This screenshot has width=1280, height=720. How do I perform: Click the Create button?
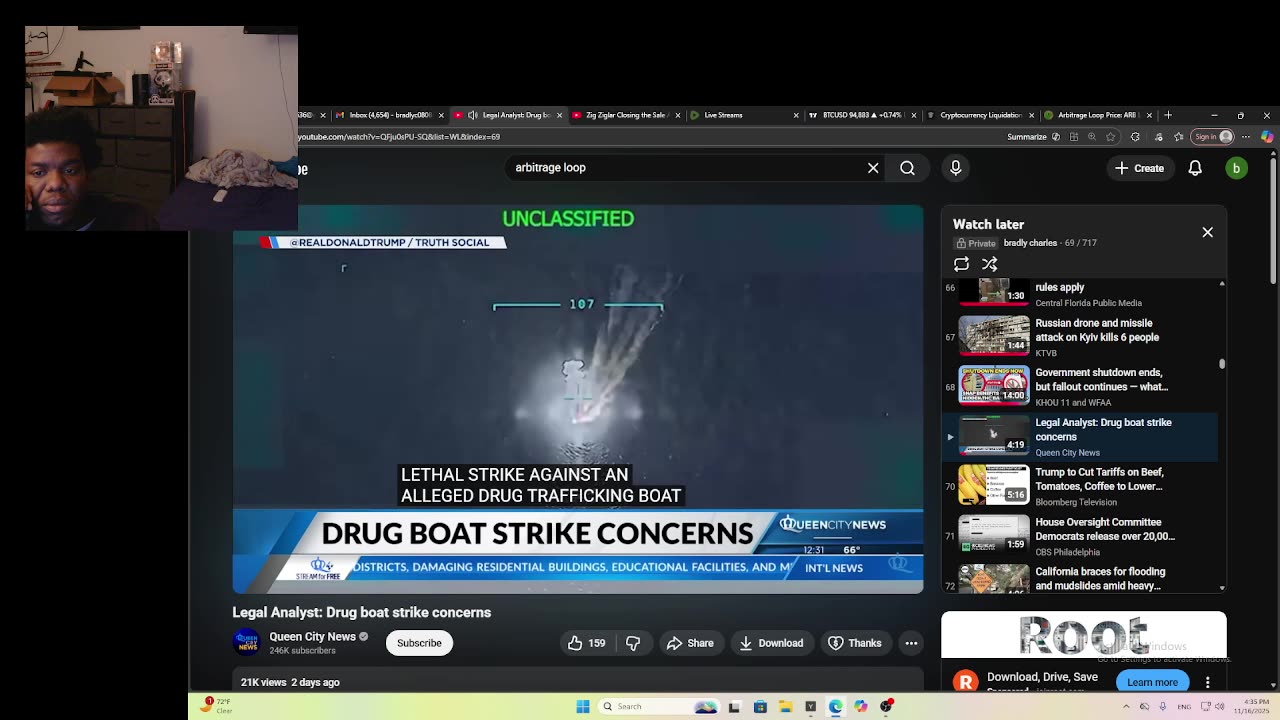coord(1140,168)
